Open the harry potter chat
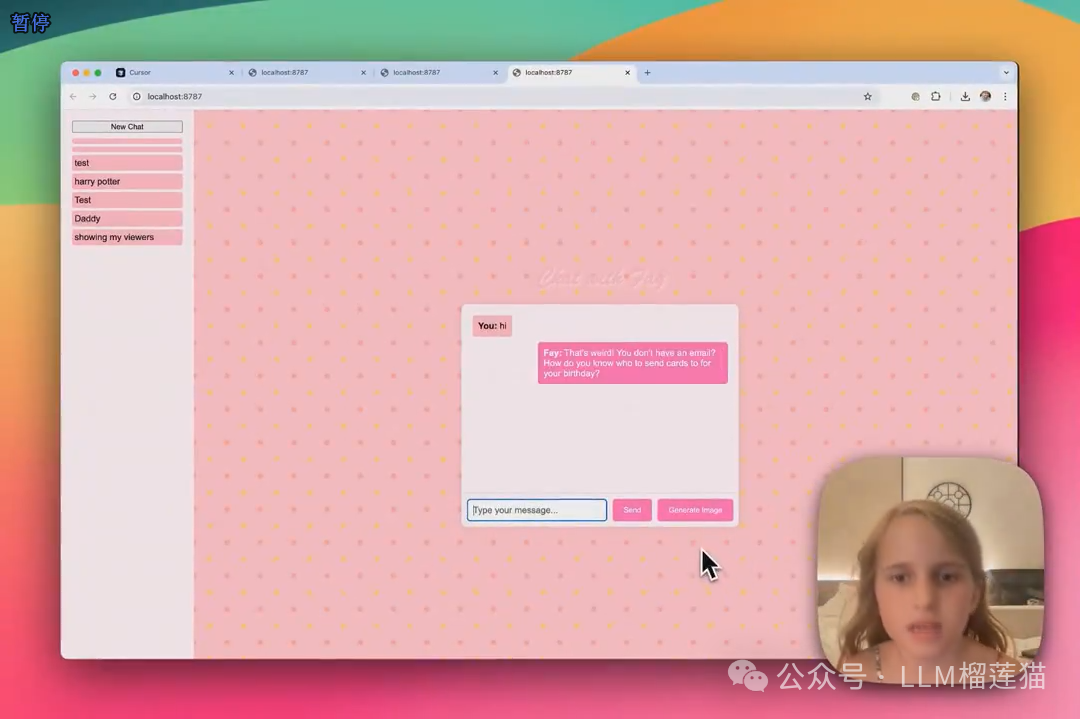 [x=127, y=182]
